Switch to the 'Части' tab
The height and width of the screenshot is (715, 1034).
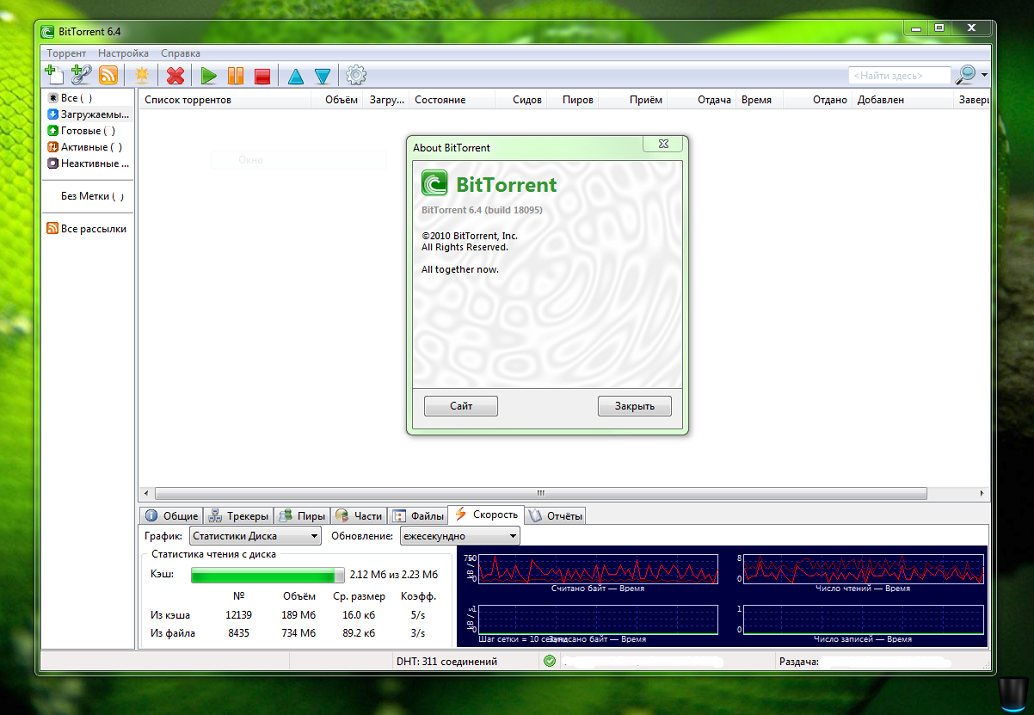pyautogui.click(x=359, y=516)
